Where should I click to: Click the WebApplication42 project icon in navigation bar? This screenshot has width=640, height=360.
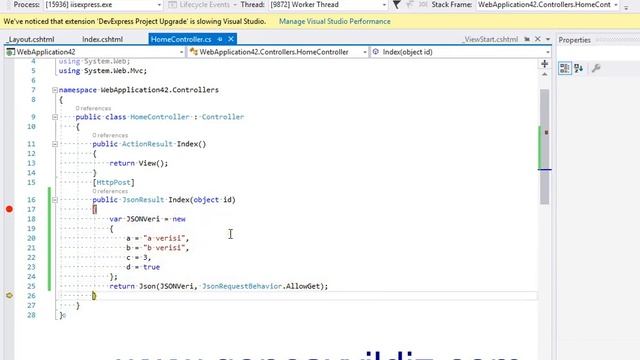pyautogui.click(x=11, y=52)
